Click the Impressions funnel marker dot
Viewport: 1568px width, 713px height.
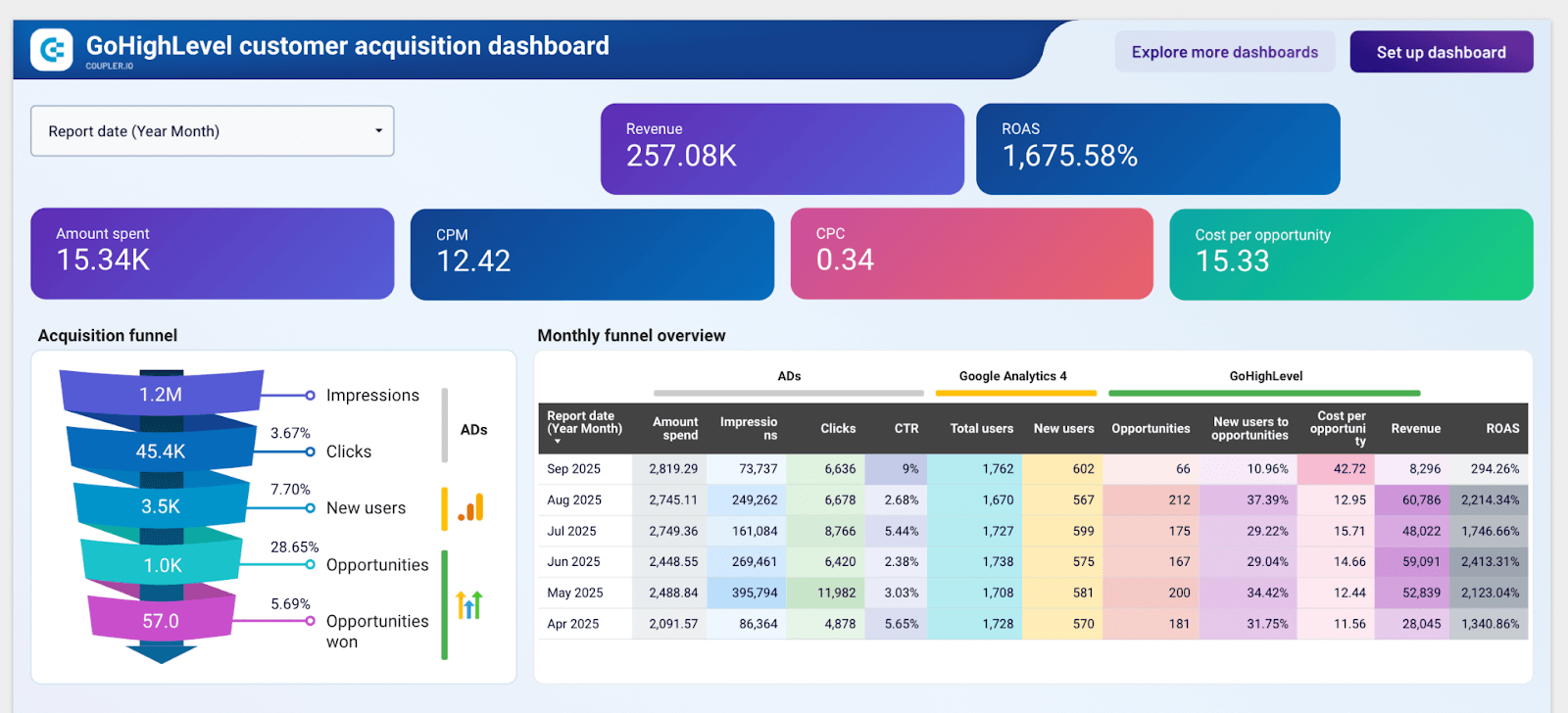click(310, 396)
